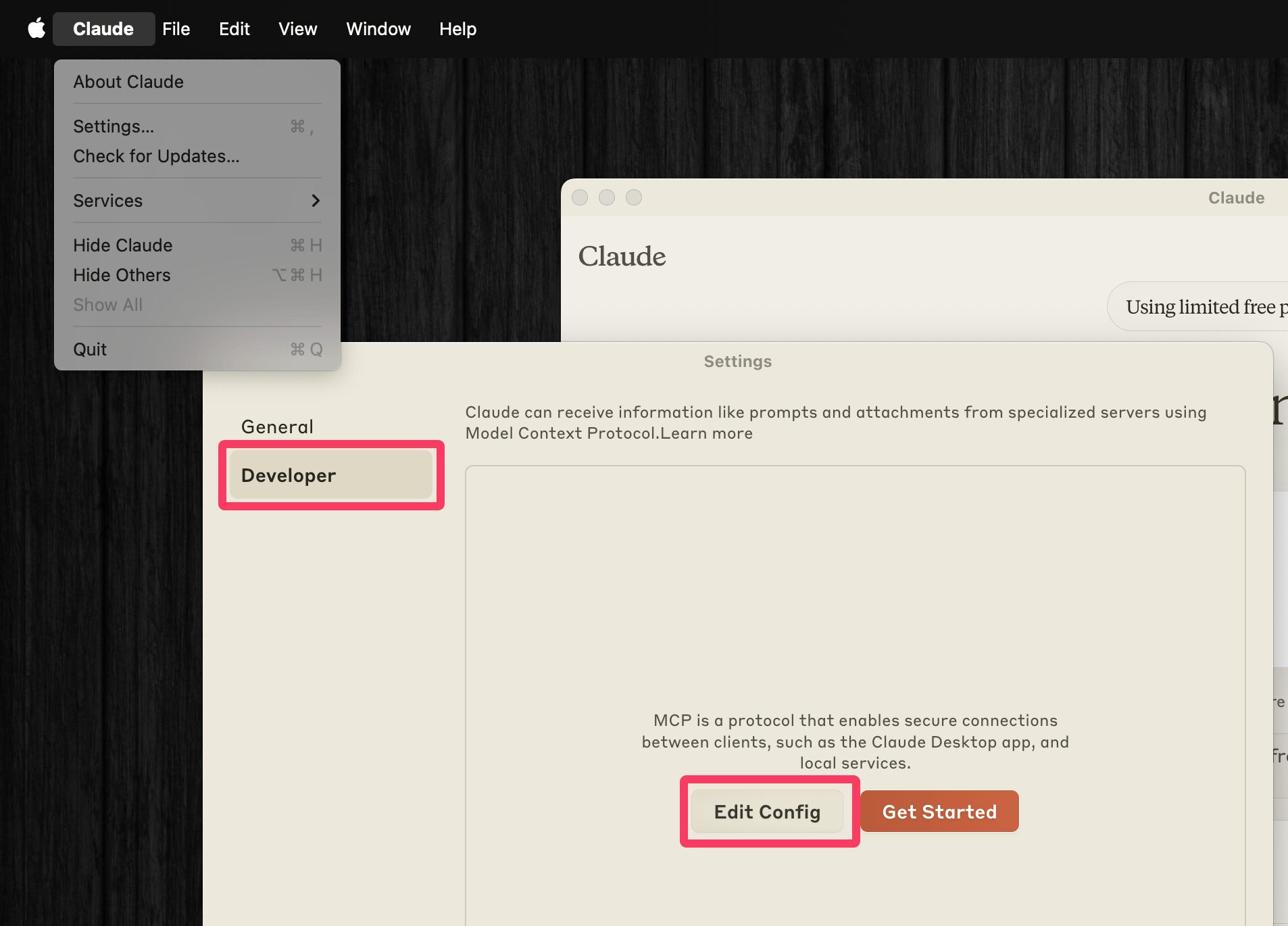Image resolution: width=1288 pixels, height=926 pixels.
Task: Select Hide Claude menu entry
Action: point(123,245)
